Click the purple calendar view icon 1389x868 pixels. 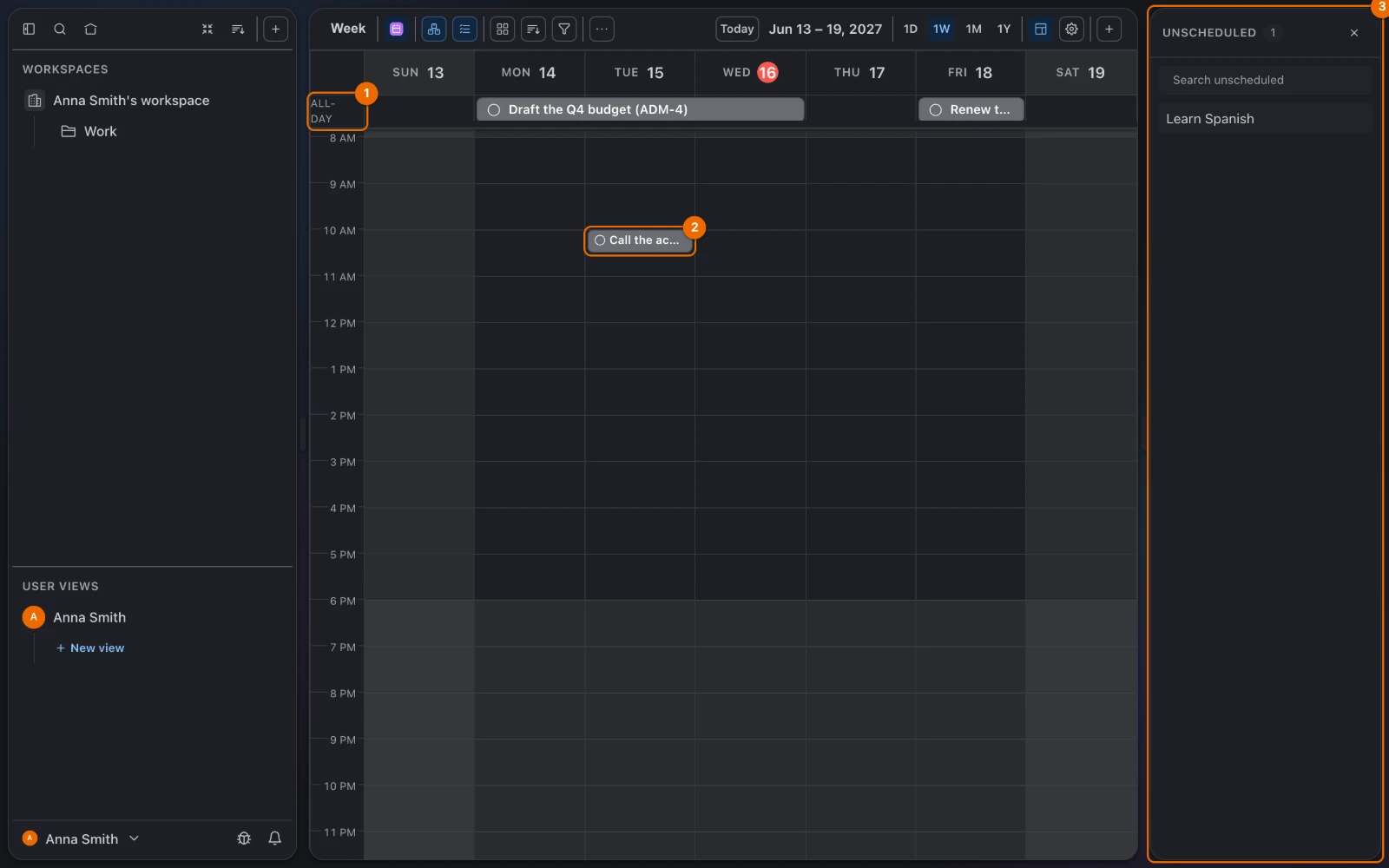(x=397, y=29)
